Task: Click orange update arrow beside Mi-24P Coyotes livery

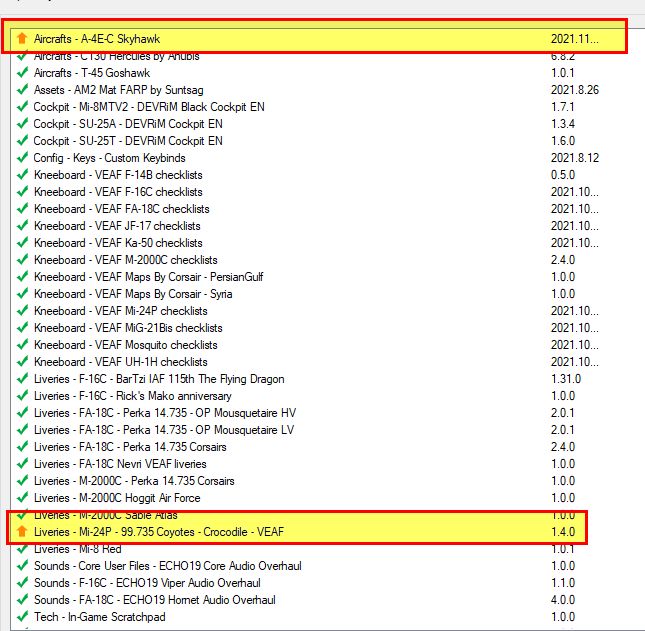Action: (x=23, y=531)
